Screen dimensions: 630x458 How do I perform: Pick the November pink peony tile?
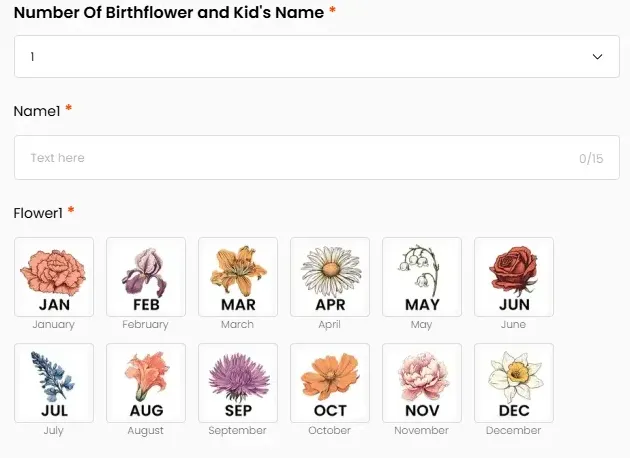tap(422, 383)
